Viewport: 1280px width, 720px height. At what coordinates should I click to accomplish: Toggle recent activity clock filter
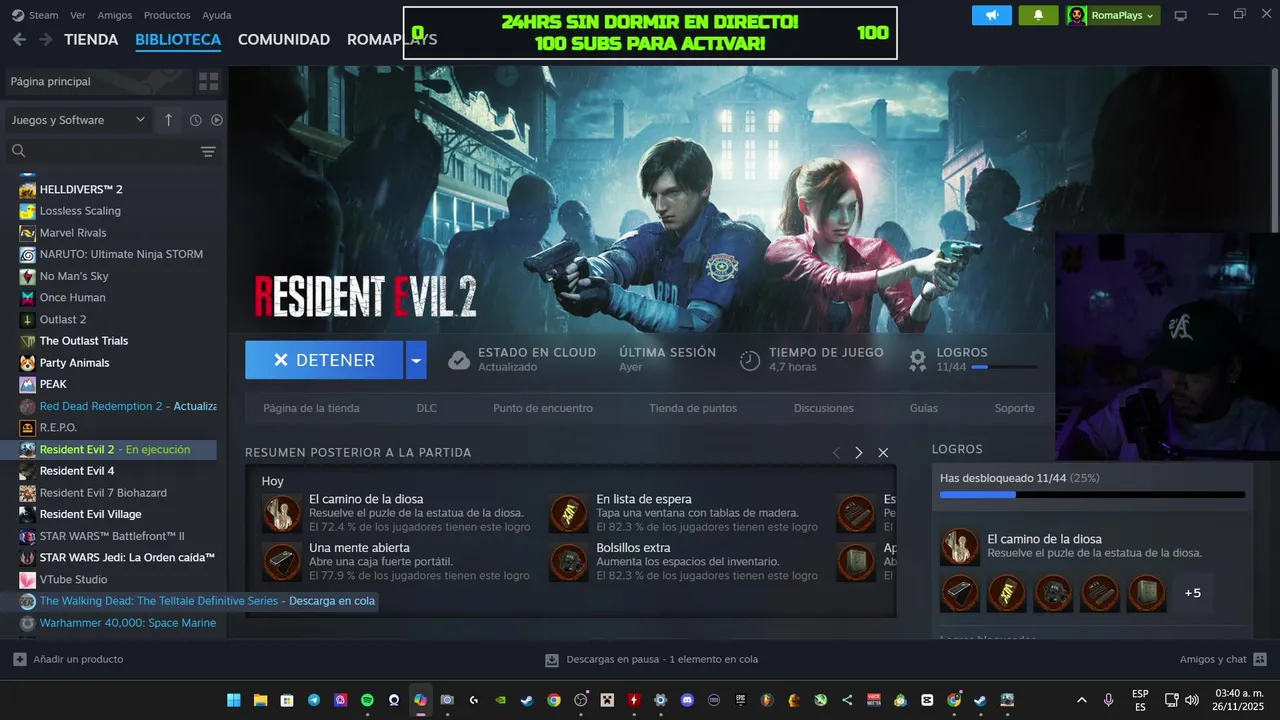point(195,120)
